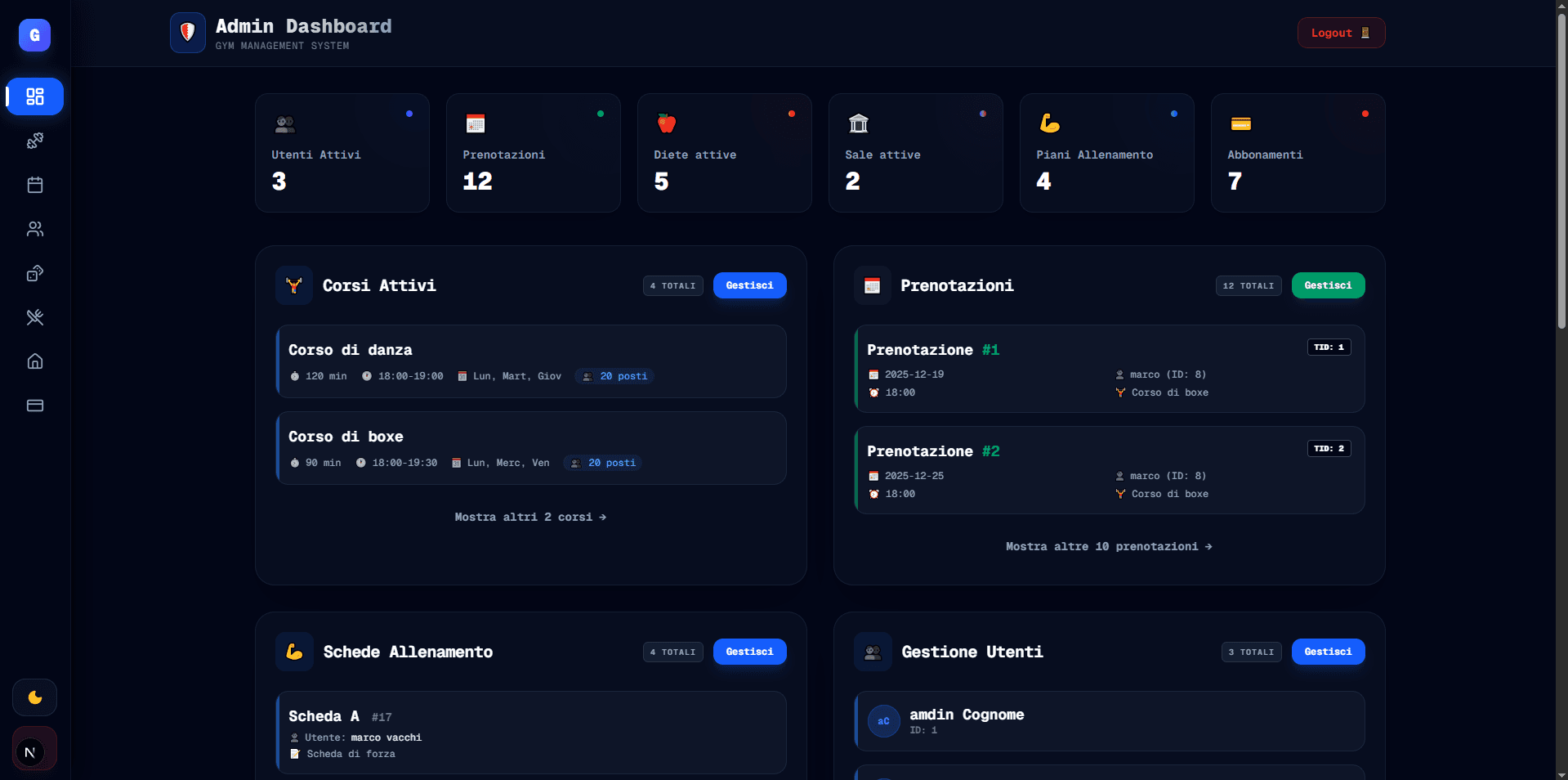
Task: Open the crossed utensils icon in sidebar
Action: pos(34,317)
